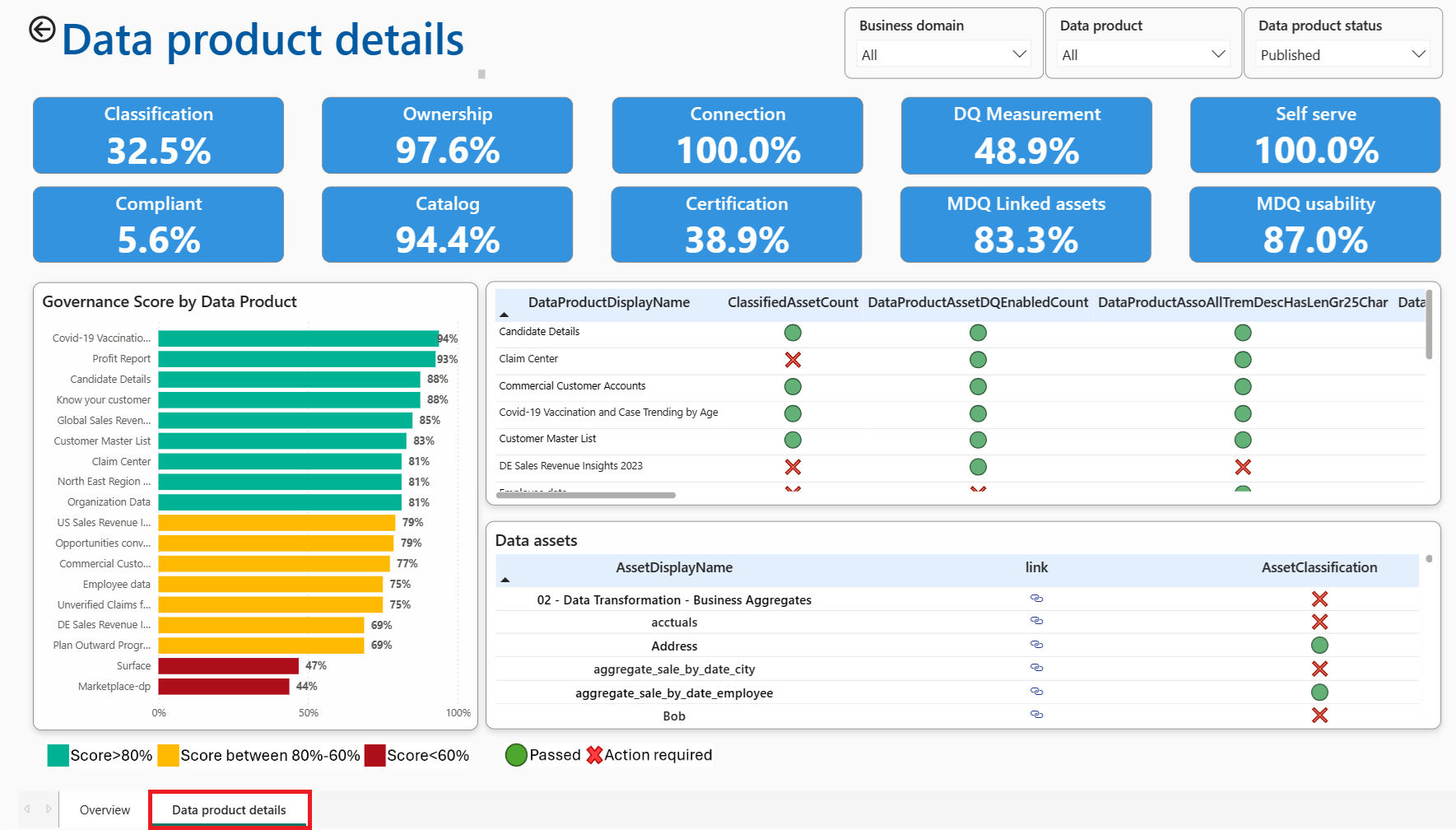Click the MDQ usability 87.0% card
Screen dimensions: 1456x830
(1315, 225)
